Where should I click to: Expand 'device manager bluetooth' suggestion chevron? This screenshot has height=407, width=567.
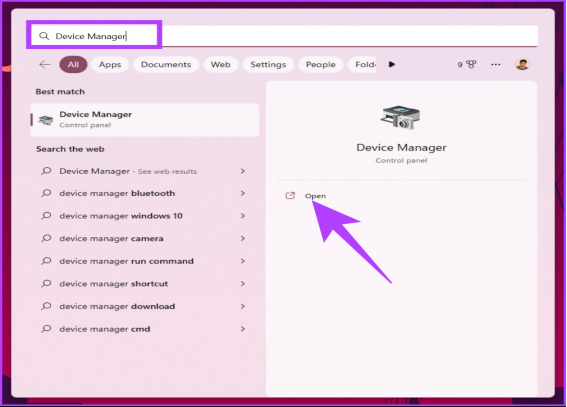click(243, 193)
